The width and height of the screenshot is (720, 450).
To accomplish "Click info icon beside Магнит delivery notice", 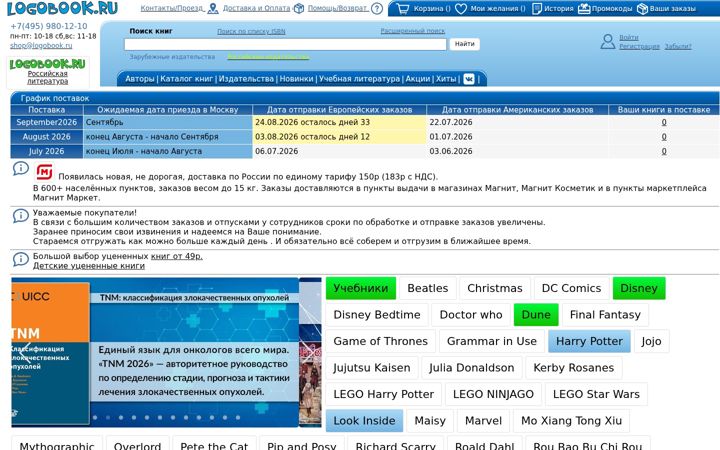I will 21,169.
